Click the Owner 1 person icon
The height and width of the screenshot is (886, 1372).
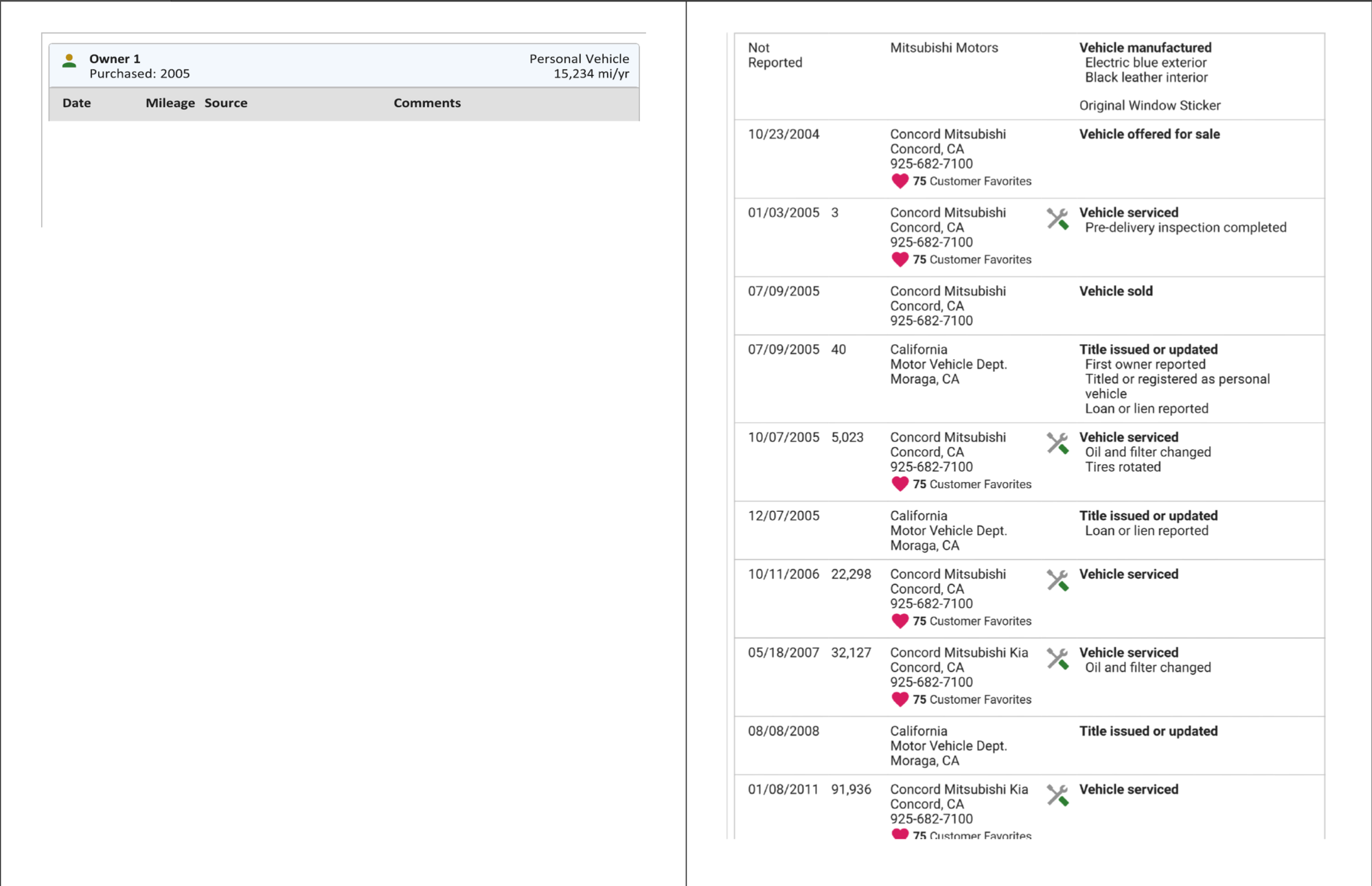(69, 61)
